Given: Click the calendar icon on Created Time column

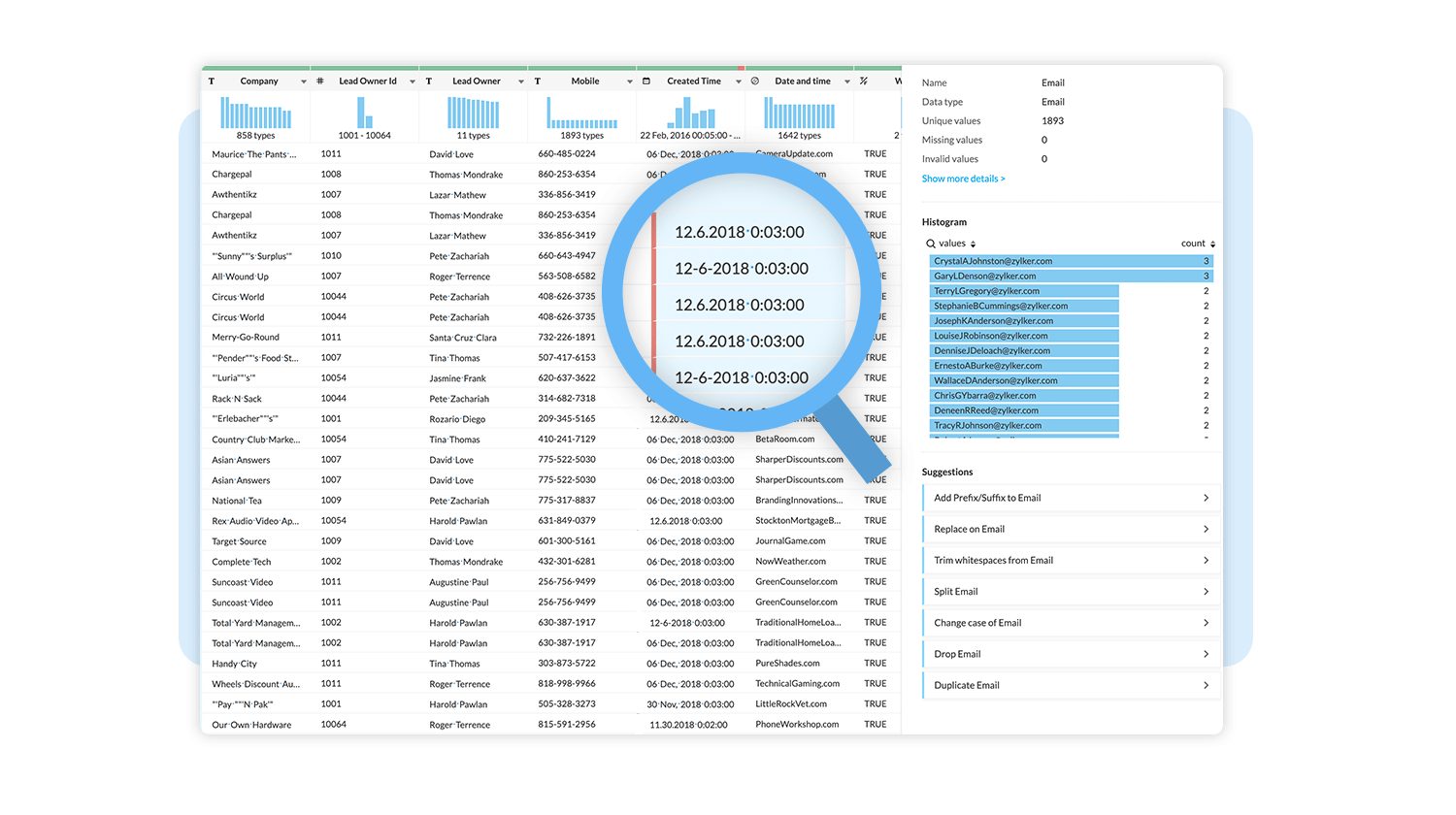Looking at the screenshot, I should point(646,81).
